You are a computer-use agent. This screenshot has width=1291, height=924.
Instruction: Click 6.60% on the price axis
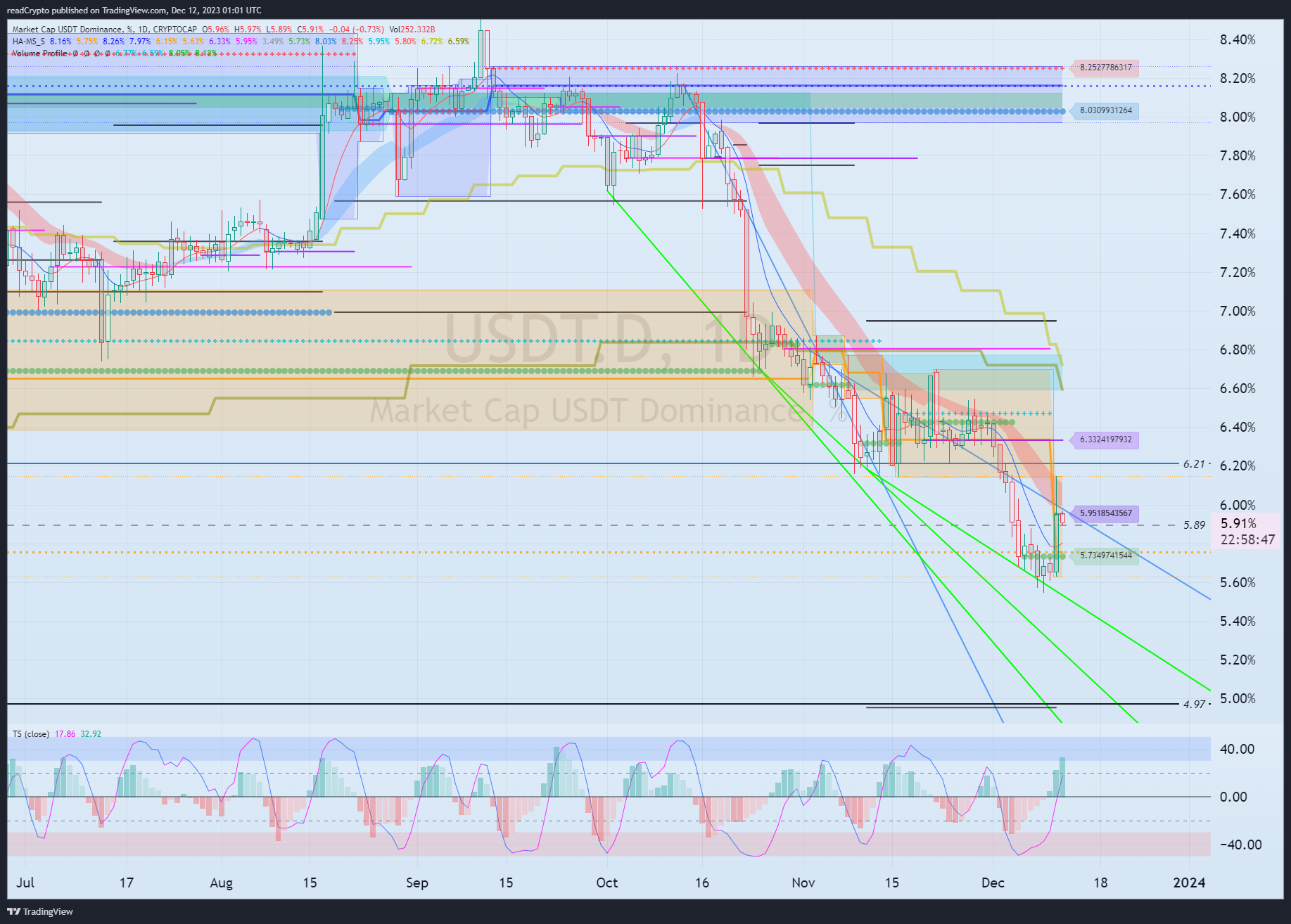pyautogui.click(x=1238, y=389)
